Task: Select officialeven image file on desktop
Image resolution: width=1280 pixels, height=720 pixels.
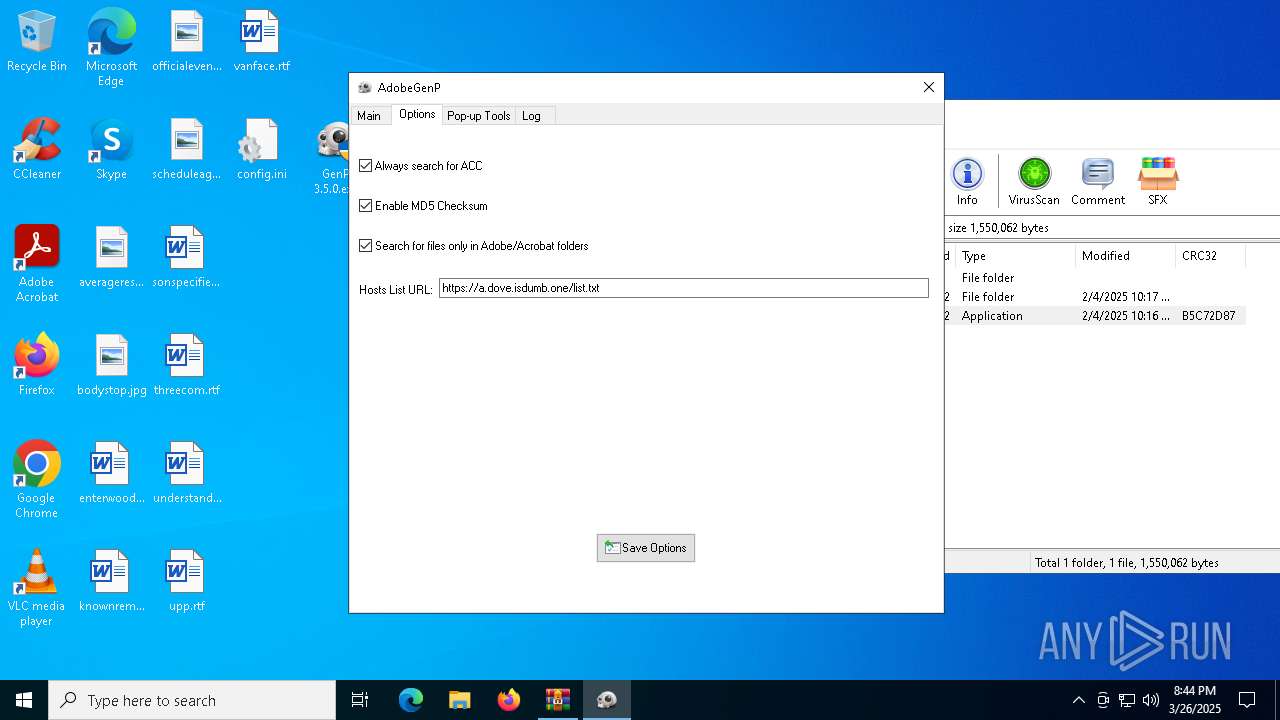Action: (x=187, y=42)
